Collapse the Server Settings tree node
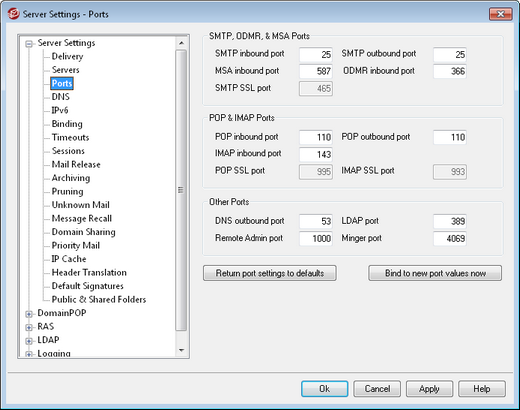This screenshot has height=410, width=520. click(29, 44)
